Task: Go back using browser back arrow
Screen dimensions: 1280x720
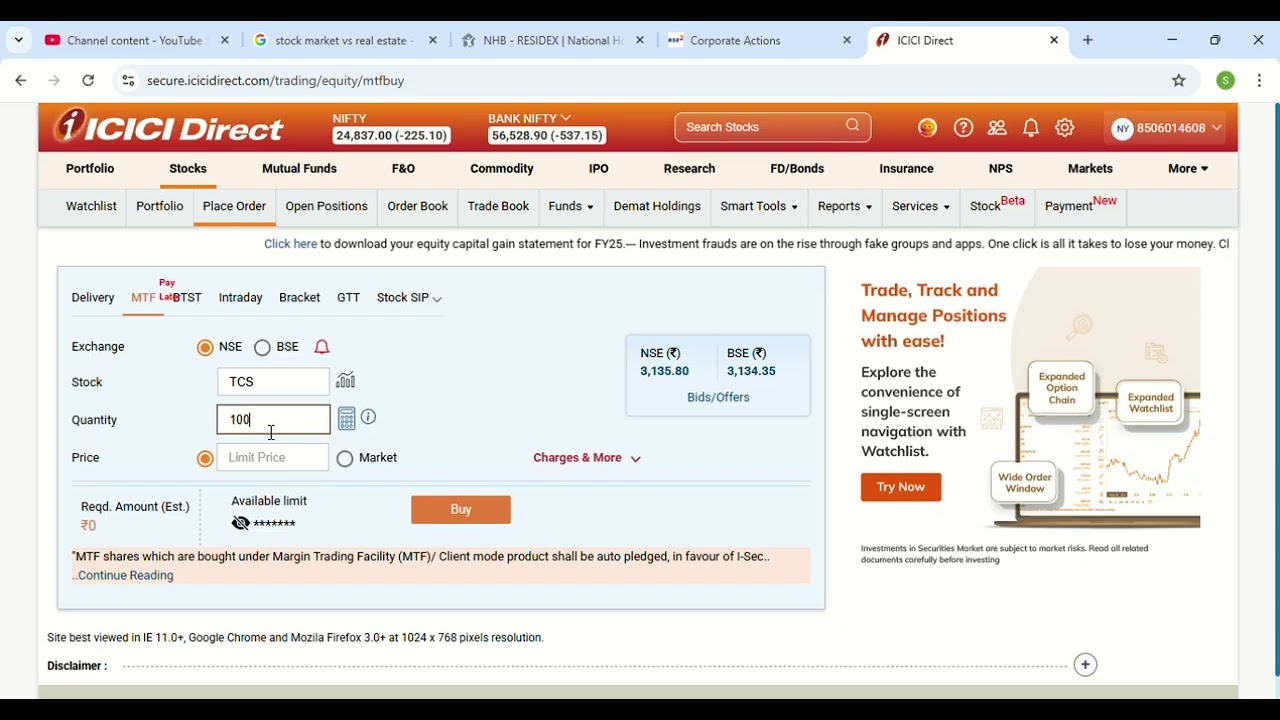Action: pyautogui.click(x=21, y=81)
